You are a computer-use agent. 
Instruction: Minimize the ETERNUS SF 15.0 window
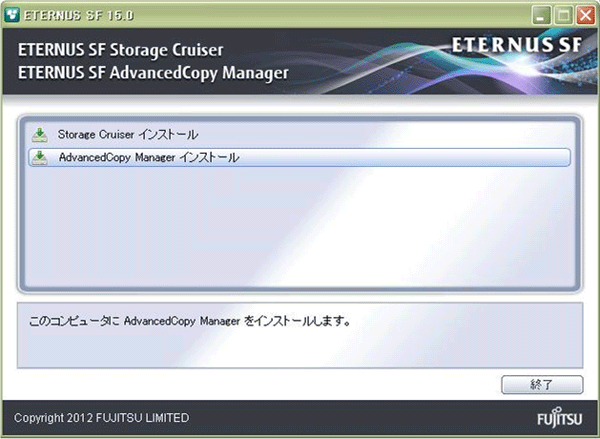click(x=541, y=16)
